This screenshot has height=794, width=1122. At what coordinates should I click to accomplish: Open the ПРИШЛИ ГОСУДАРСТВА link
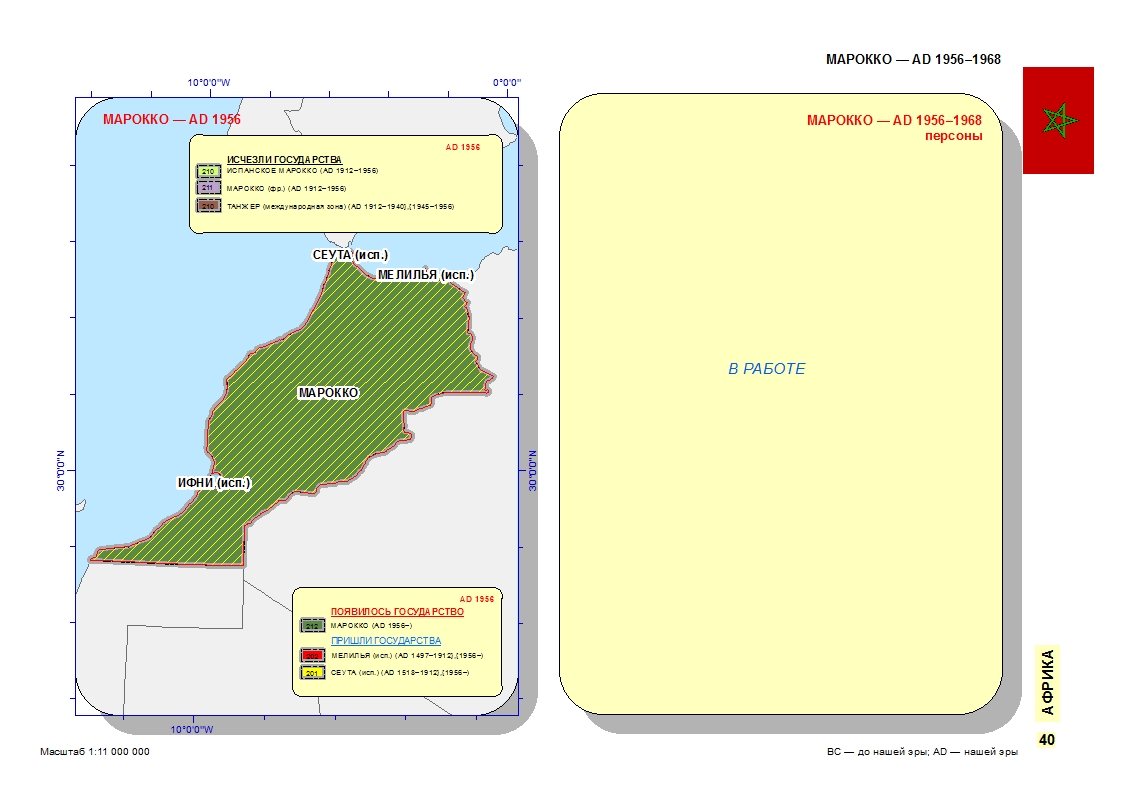[x=386, y=641]
